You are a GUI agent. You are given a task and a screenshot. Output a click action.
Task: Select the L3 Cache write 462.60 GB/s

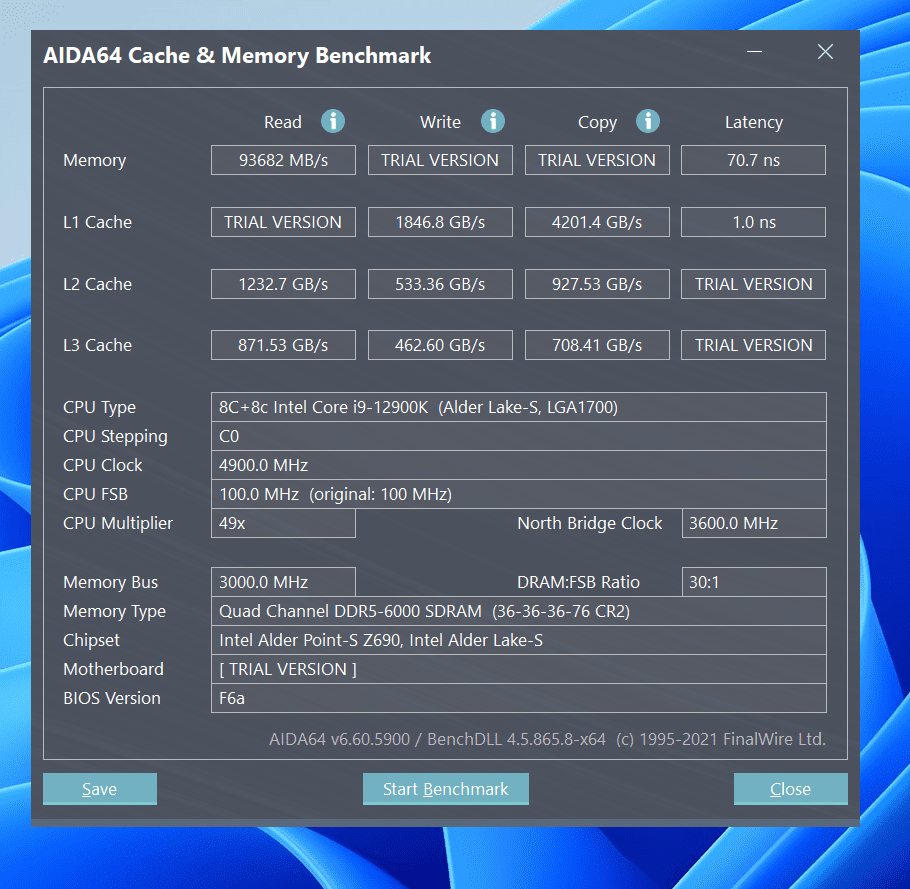coord(440,345)
